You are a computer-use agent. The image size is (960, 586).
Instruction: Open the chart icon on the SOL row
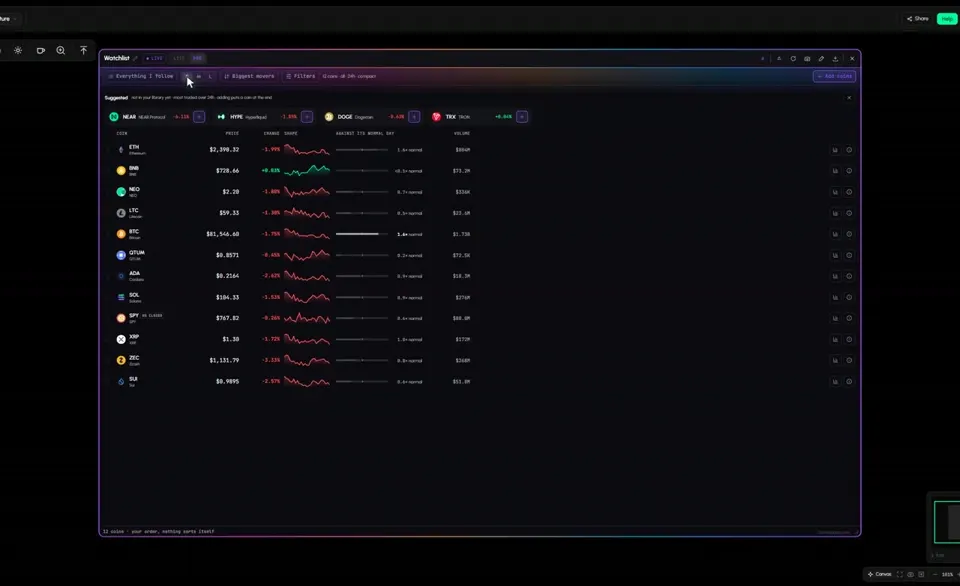[x=835, y=297]
